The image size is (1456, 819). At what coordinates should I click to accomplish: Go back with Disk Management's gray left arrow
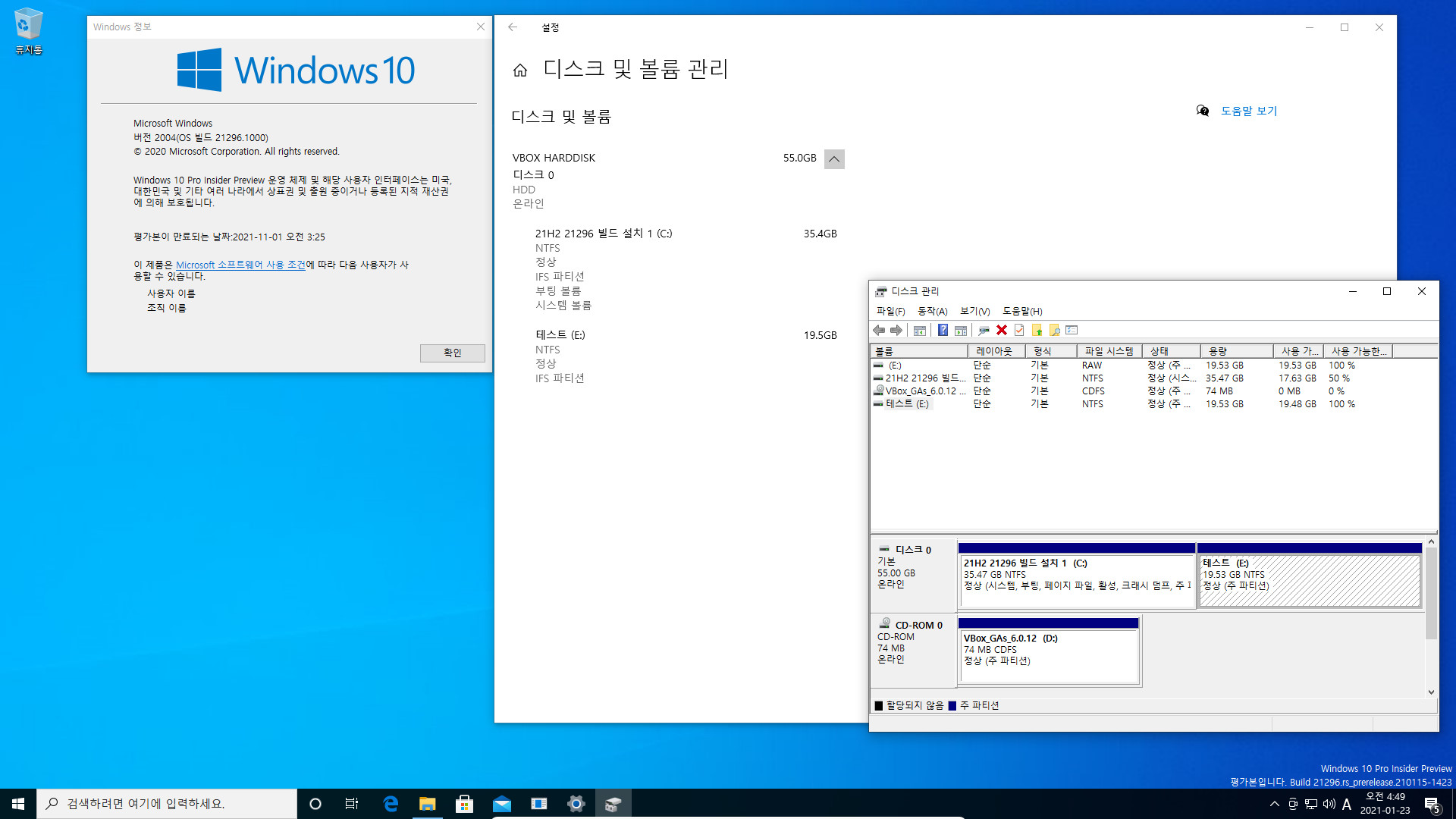(879, 331)
